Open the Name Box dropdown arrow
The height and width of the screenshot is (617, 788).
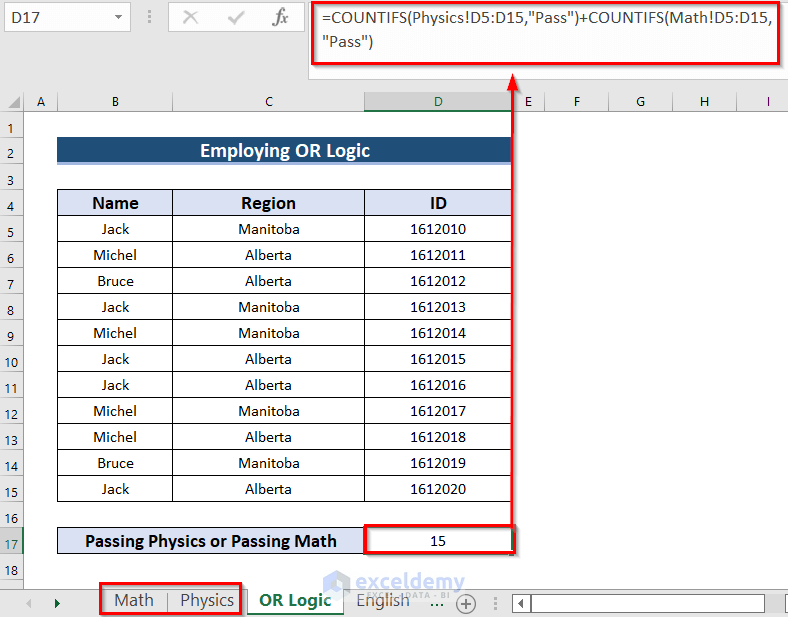[x=118, y=17]
